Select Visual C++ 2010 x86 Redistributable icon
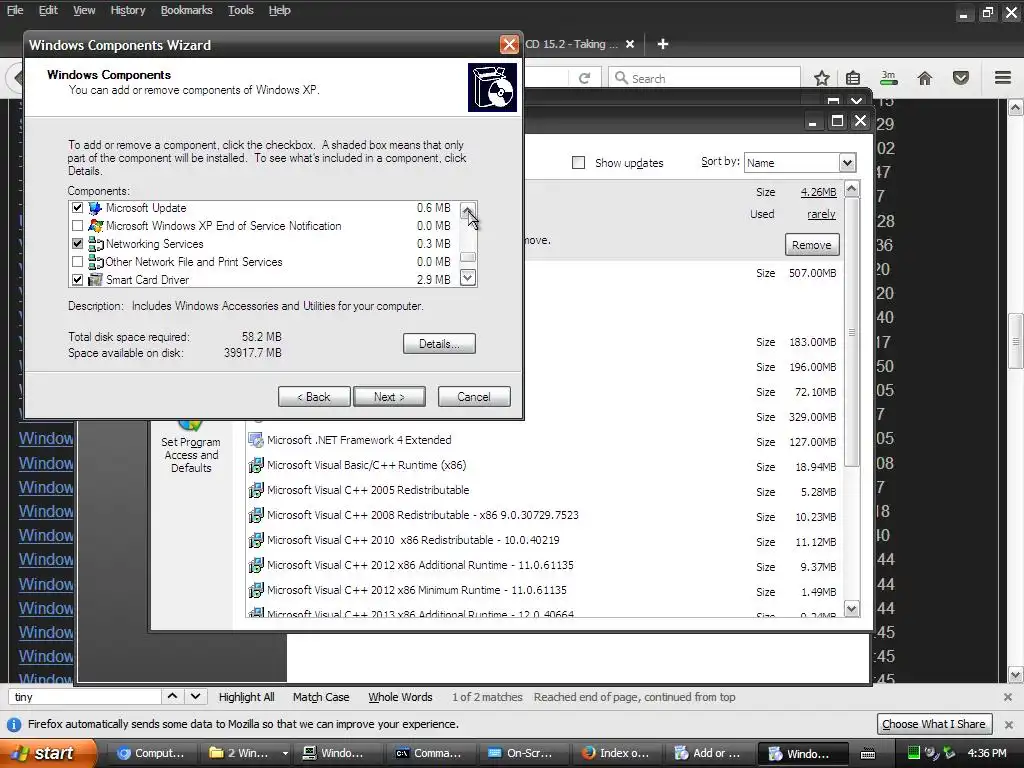The width and height of the screenshot is (1024, 768). [256, 540]
